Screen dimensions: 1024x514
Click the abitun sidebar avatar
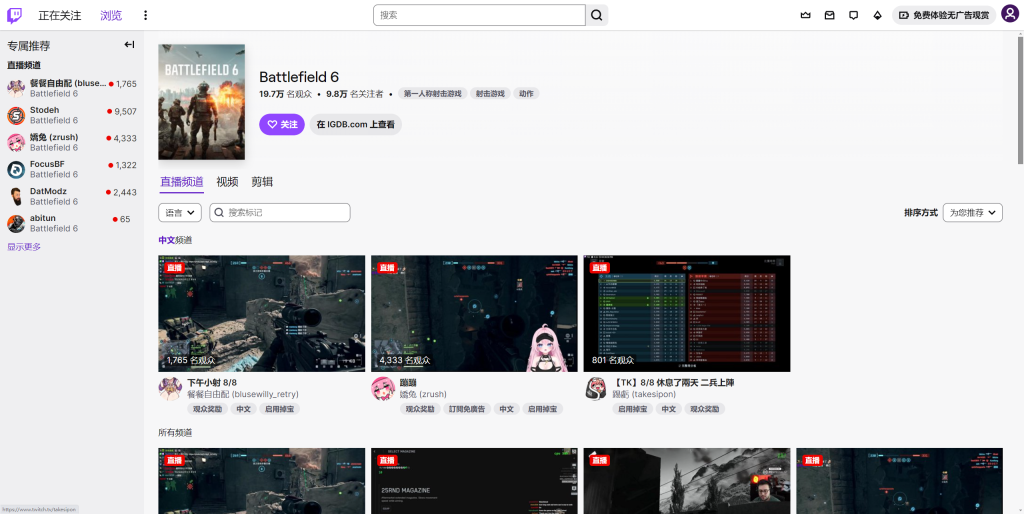16,224
